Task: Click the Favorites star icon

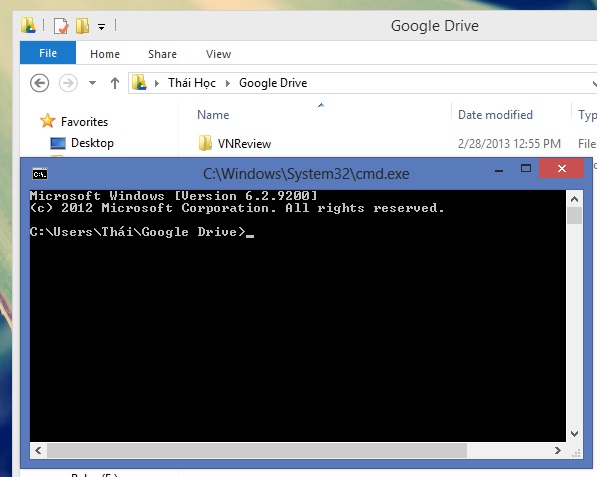Action: (48, 121)
